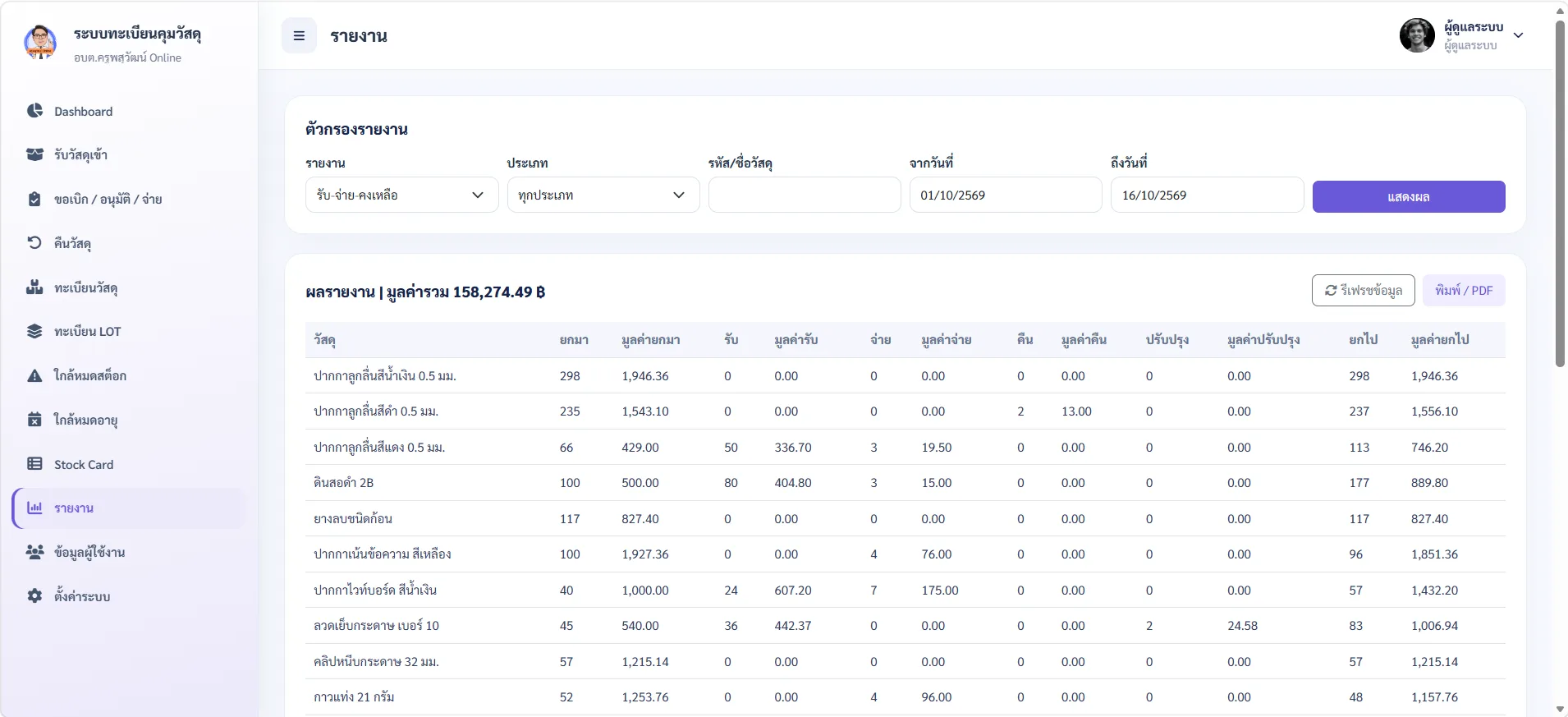Click the รับวัสดุเข้า box icon
The width and height of the screenshot is (1568, 717).
tap(34, 154)
